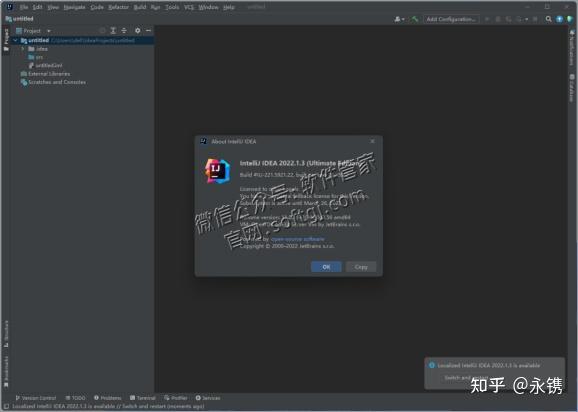Click the IntelliJ IDEA logo in the About dialog
Viewport: 578px width, 412px height.
(x=217, y=171)
